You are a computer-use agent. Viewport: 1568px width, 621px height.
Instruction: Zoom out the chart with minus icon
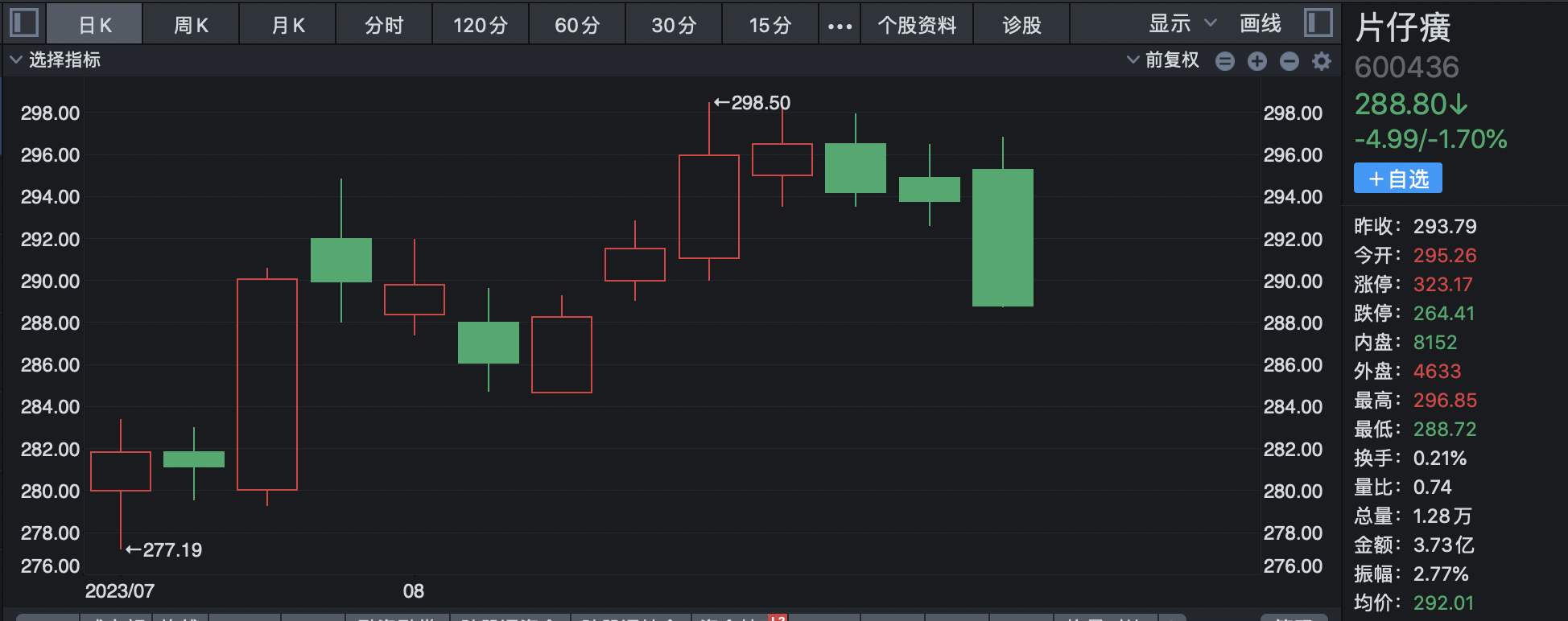click(1289, 61)
